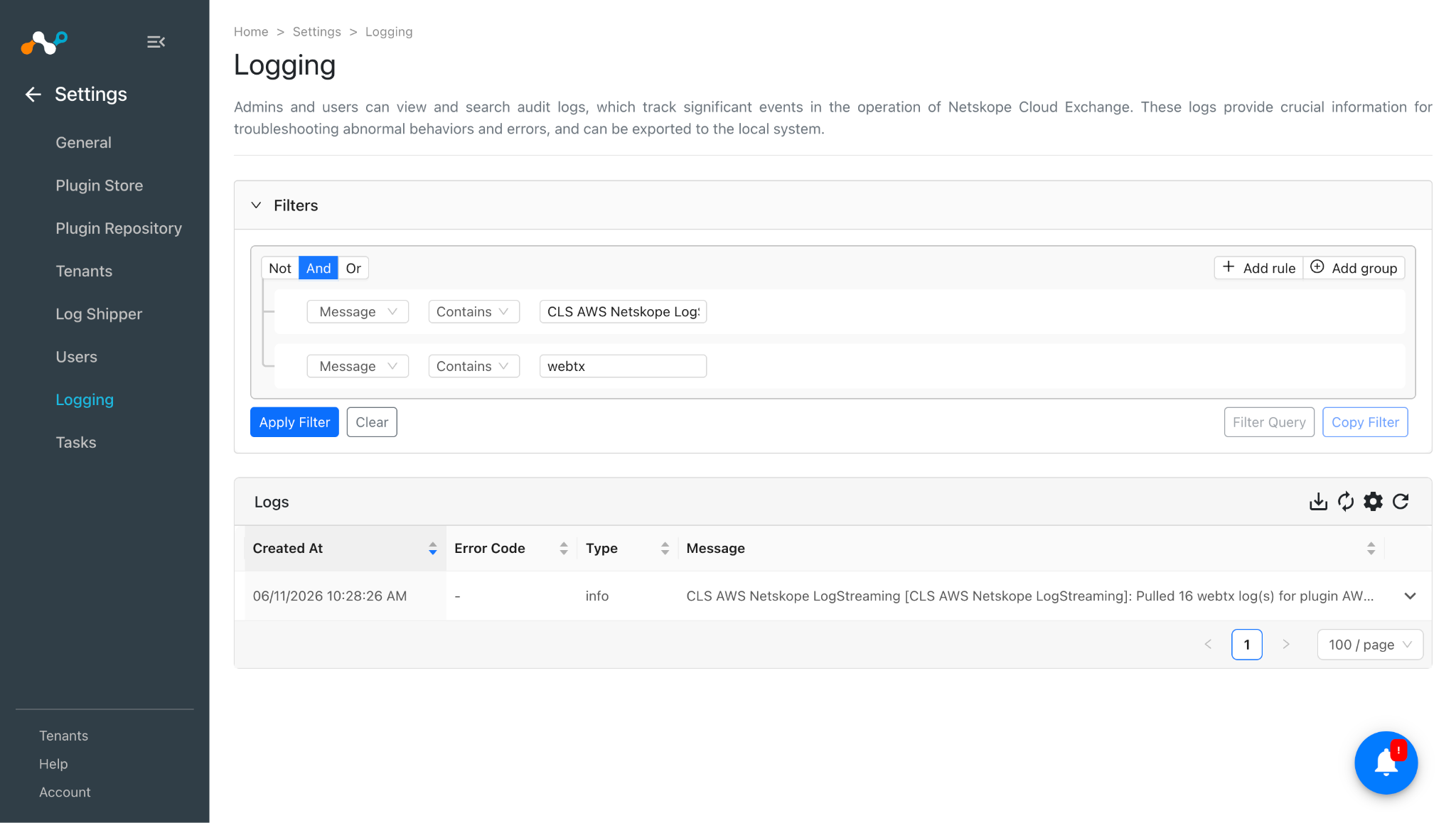Open Tasks settings
This screenshot has height=823, width=1456.
pos(75,443)
